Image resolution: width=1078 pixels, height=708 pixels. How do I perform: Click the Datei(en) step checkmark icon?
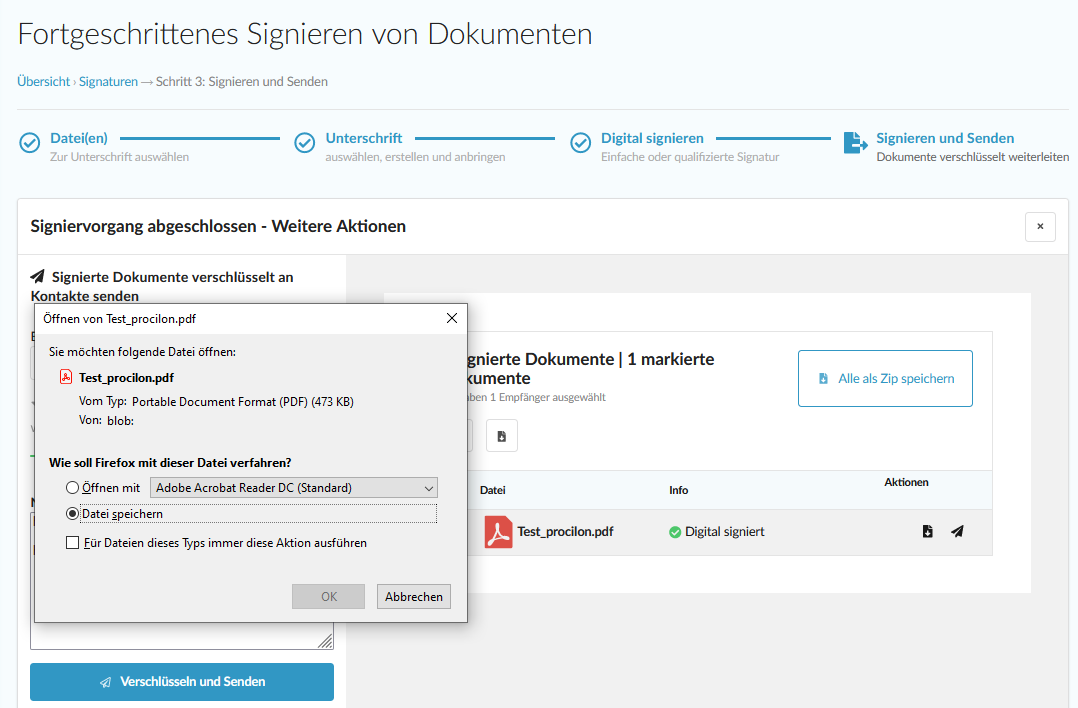click(x=30, y=143)
